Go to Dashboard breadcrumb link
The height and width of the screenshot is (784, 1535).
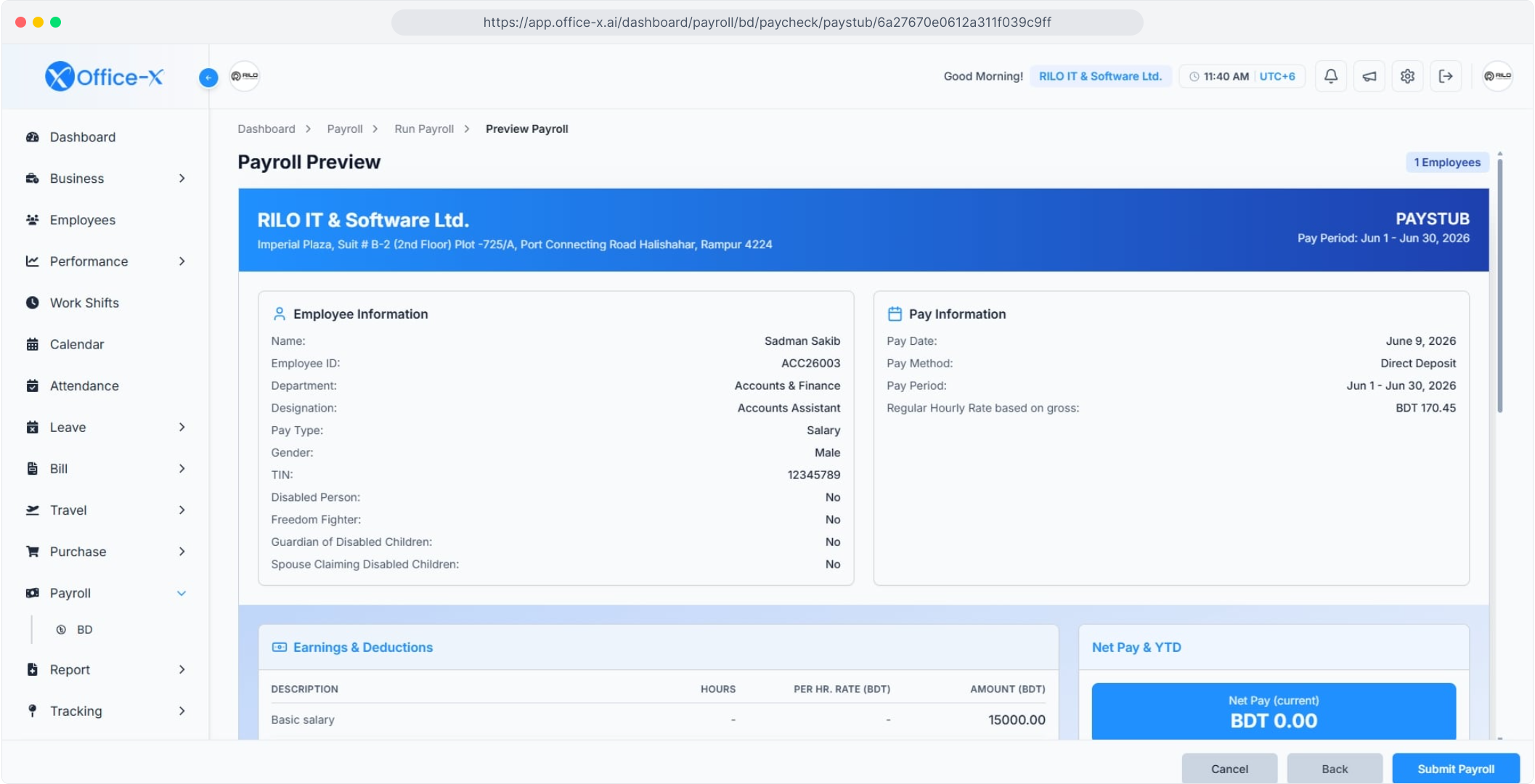(x=266, y=128)
